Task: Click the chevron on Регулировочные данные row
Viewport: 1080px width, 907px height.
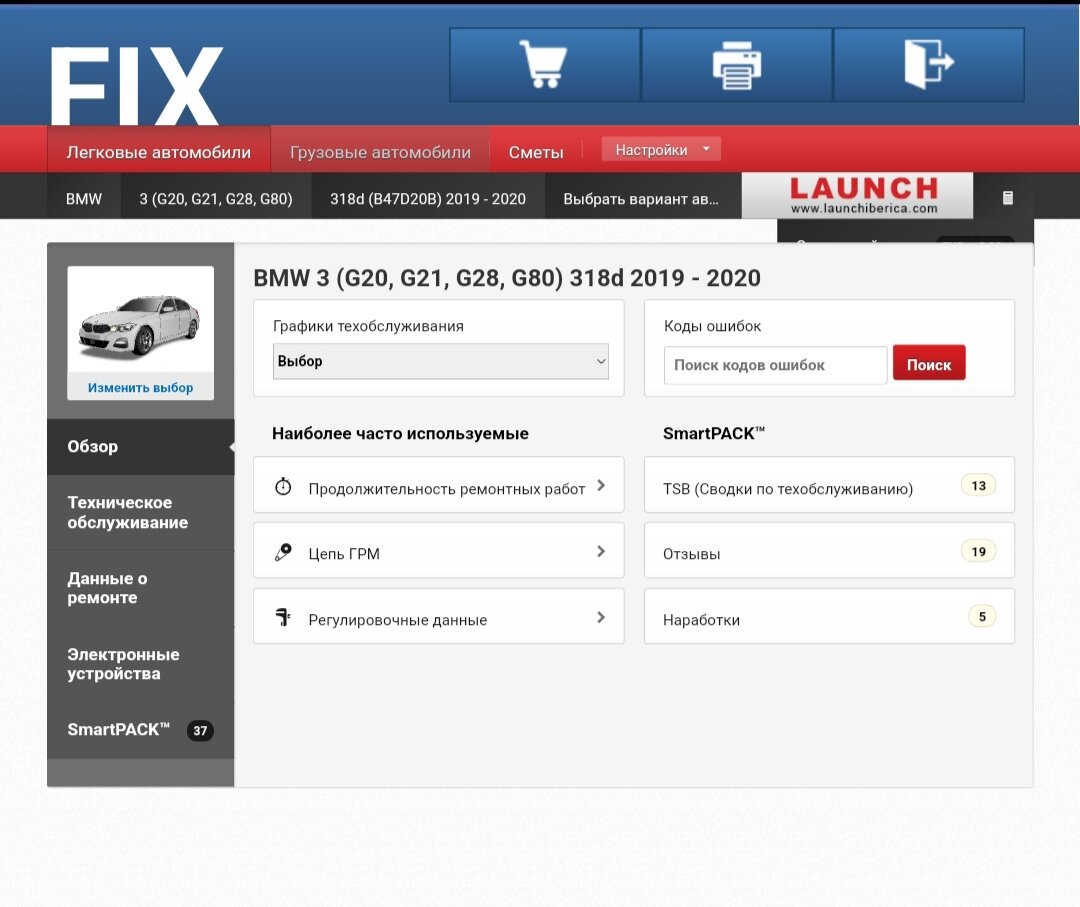Action: pos(601,617)
